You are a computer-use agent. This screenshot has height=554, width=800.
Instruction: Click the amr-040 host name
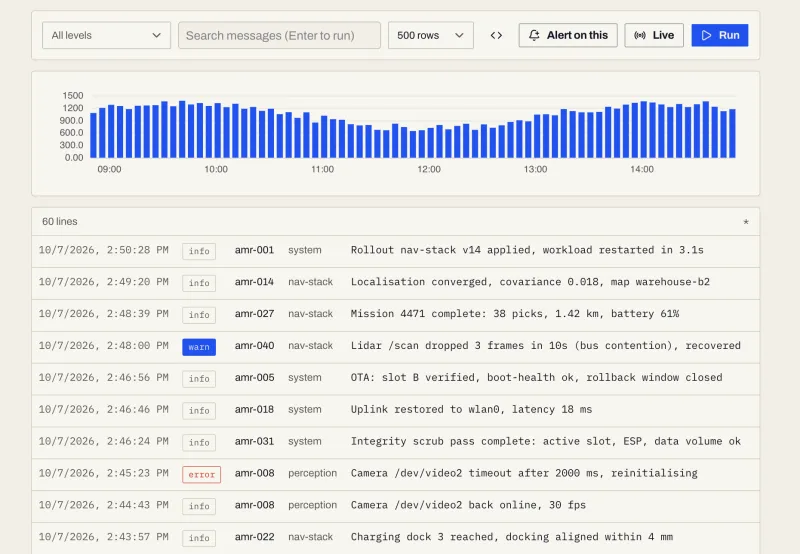coord(254,345)
